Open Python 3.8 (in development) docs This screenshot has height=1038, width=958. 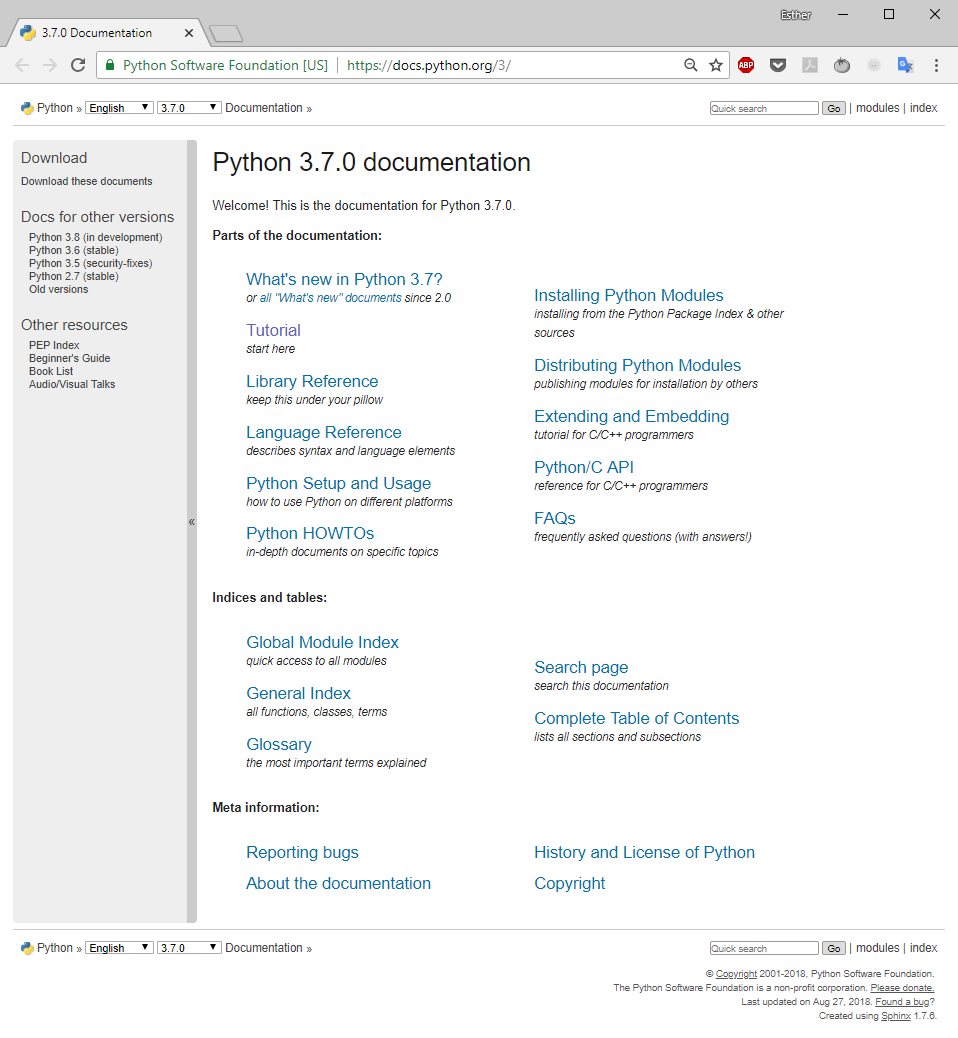click(x=95, y=237)
